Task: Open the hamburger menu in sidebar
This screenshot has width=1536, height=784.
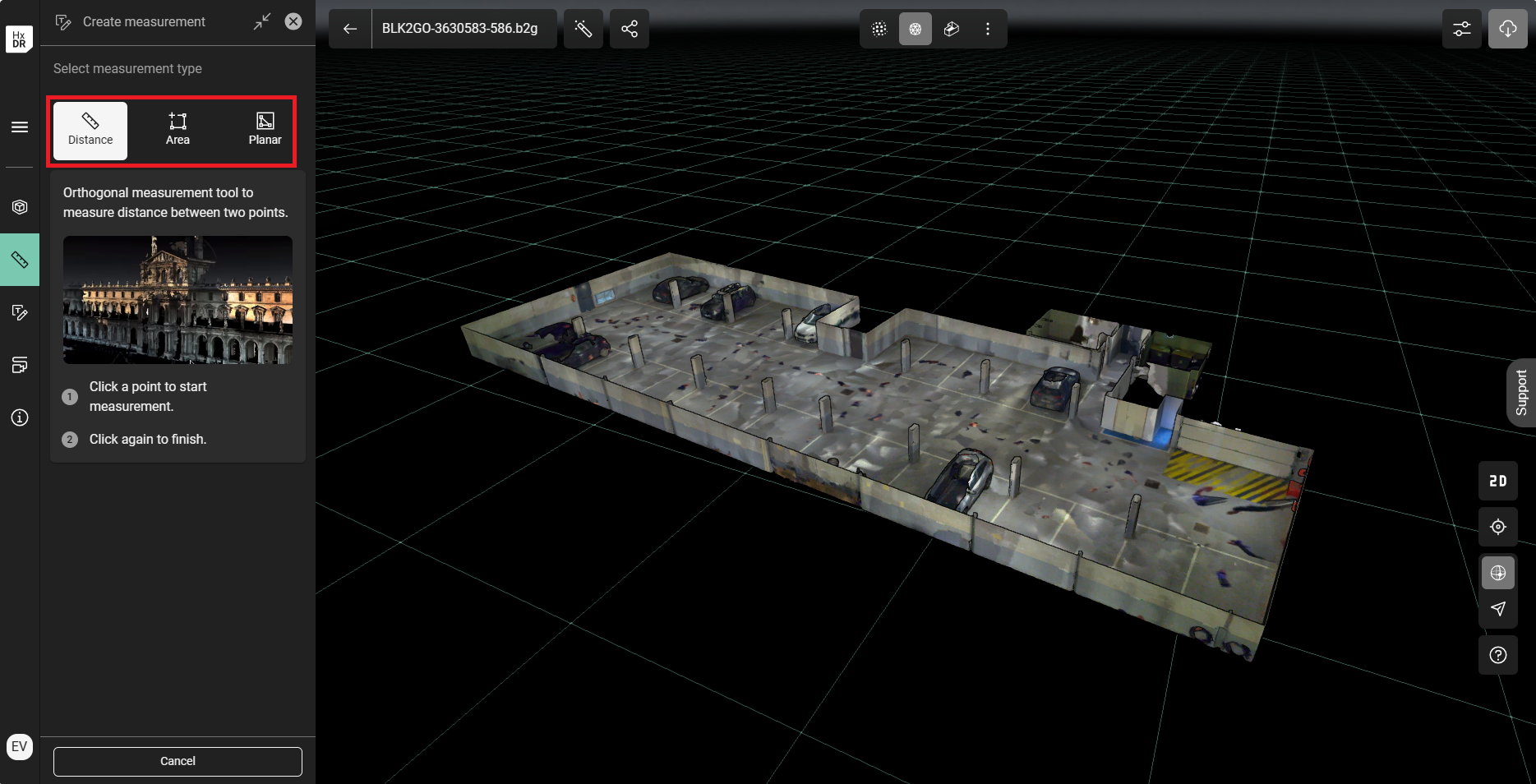Action: coord(20,127)
